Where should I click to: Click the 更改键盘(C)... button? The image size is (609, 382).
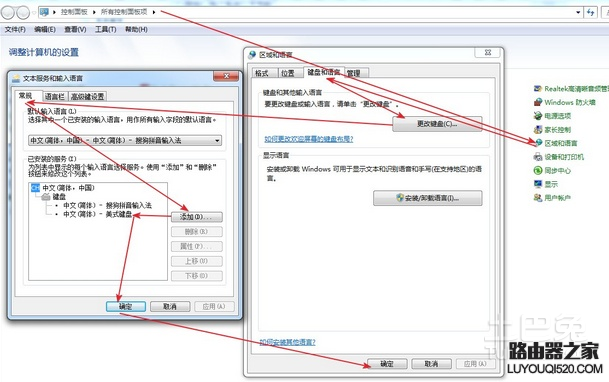(x=437, y=124)
